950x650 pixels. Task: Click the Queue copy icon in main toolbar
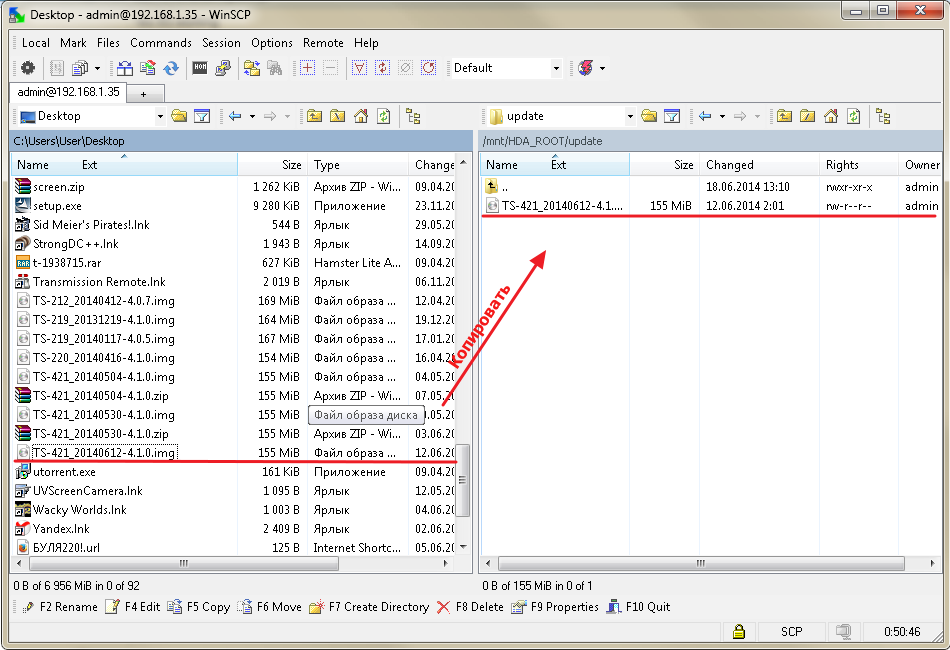[79, 68]
